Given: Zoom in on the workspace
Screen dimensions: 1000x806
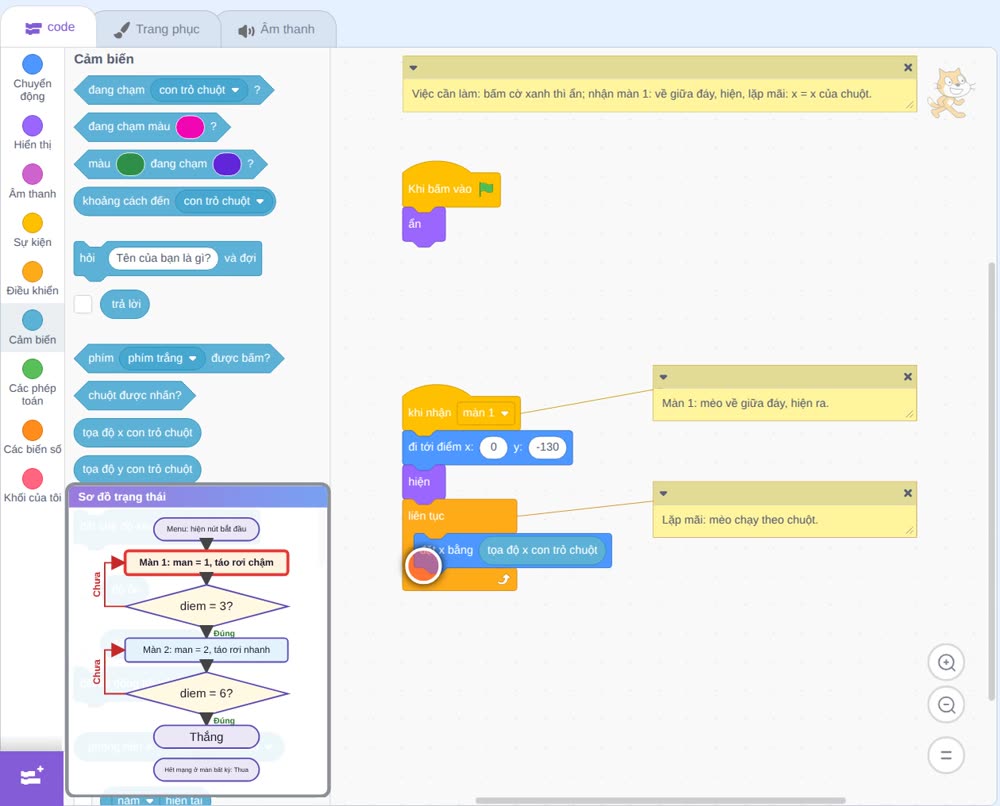Looking at the screenshot, I should [946, 663].
